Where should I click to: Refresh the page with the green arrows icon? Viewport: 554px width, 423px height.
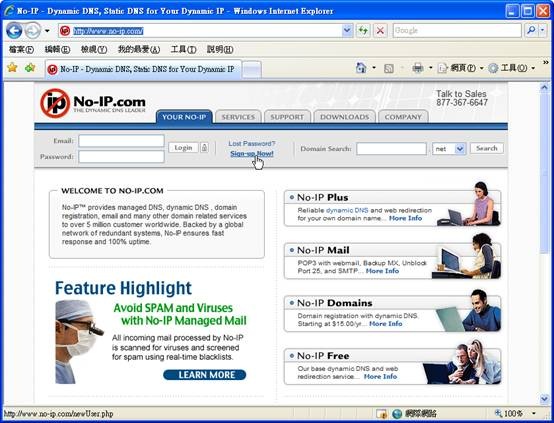tap(363, 31)
